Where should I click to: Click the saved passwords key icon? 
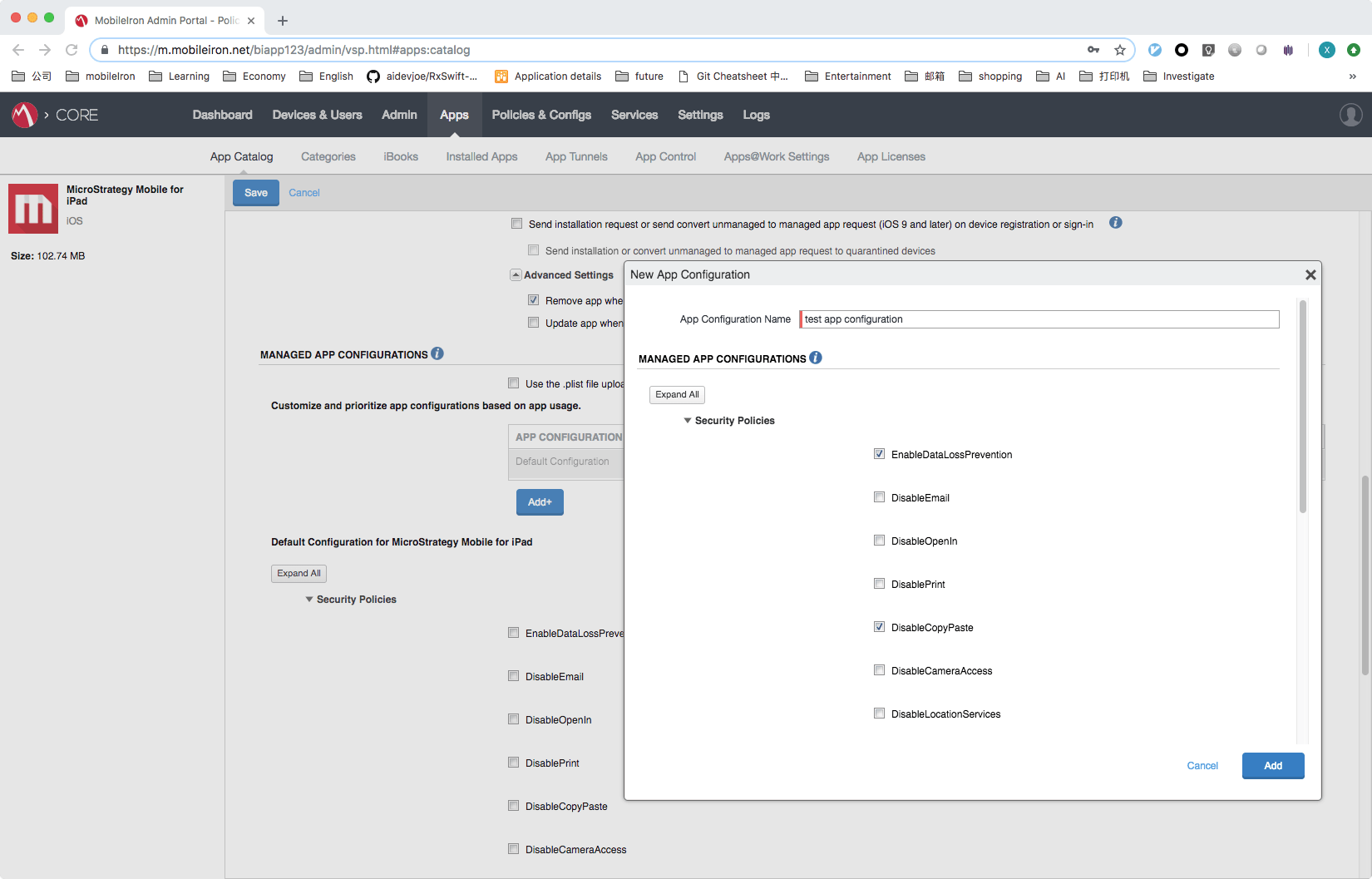point(1093,50)
